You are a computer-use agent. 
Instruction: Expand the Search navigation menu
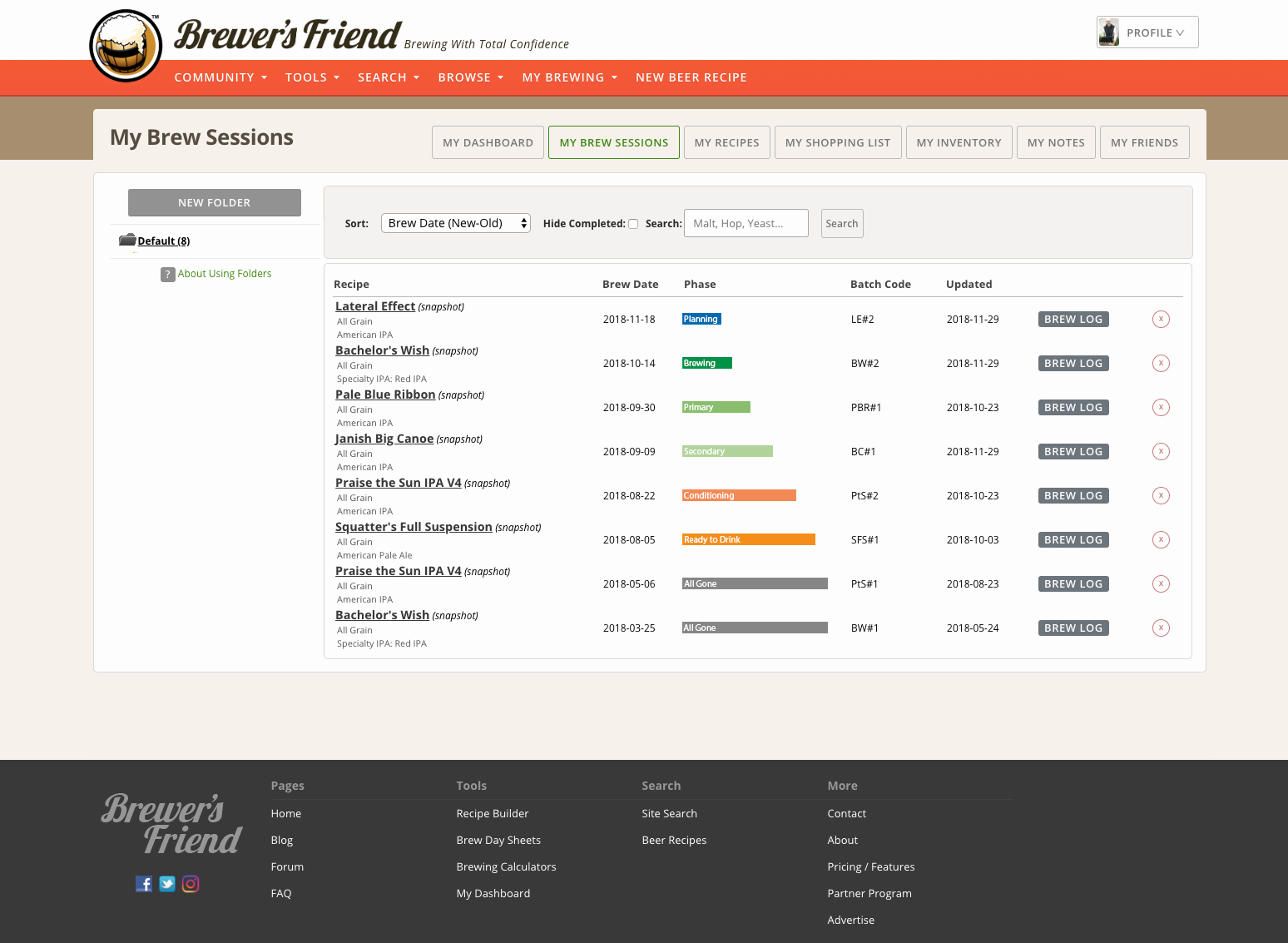(389, 77)
